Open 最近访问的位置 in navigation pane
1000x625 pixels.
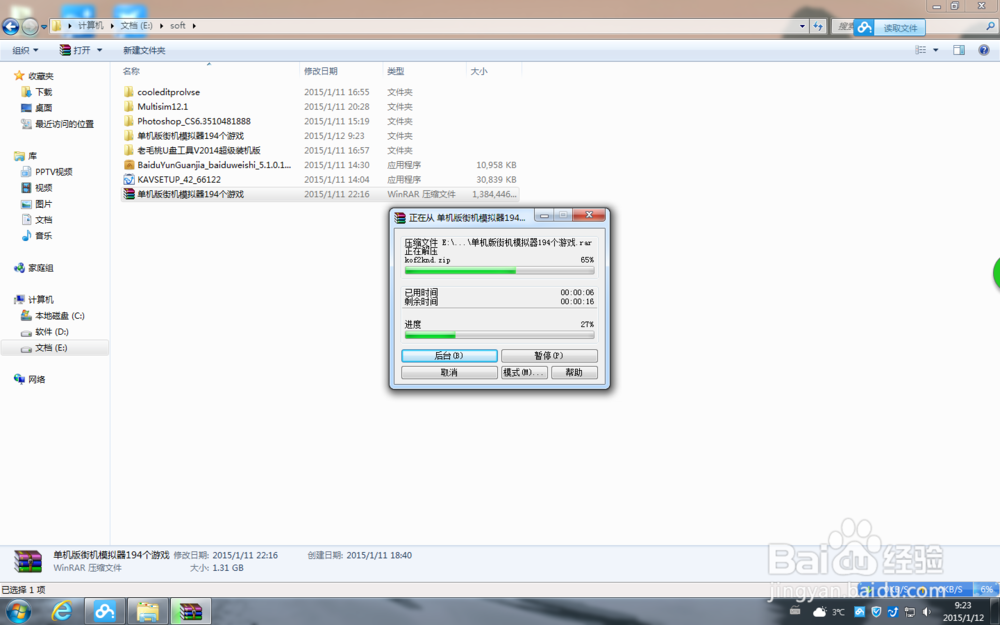[x=64, y=124]
